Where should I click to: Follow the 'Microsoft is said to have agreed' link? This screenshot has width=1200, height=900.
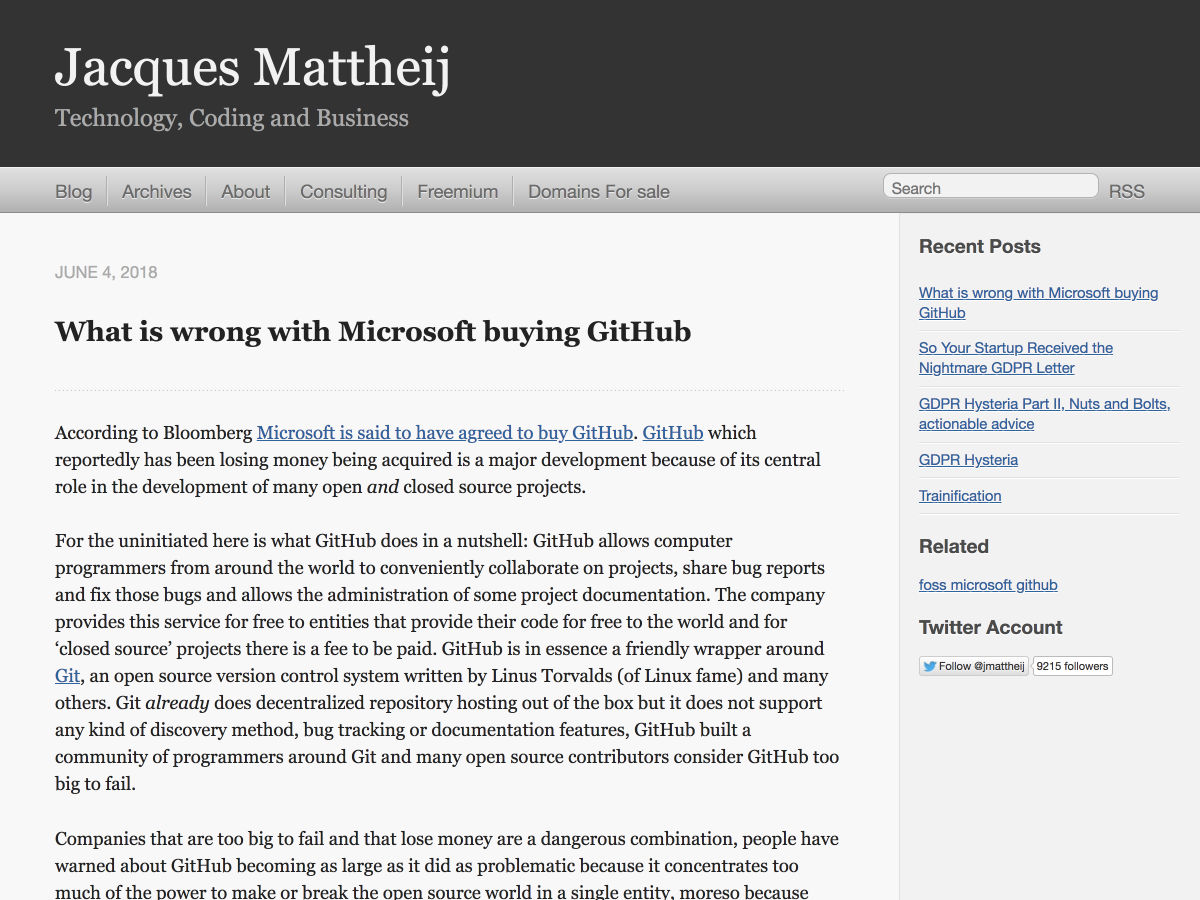[x=445, y=433]
